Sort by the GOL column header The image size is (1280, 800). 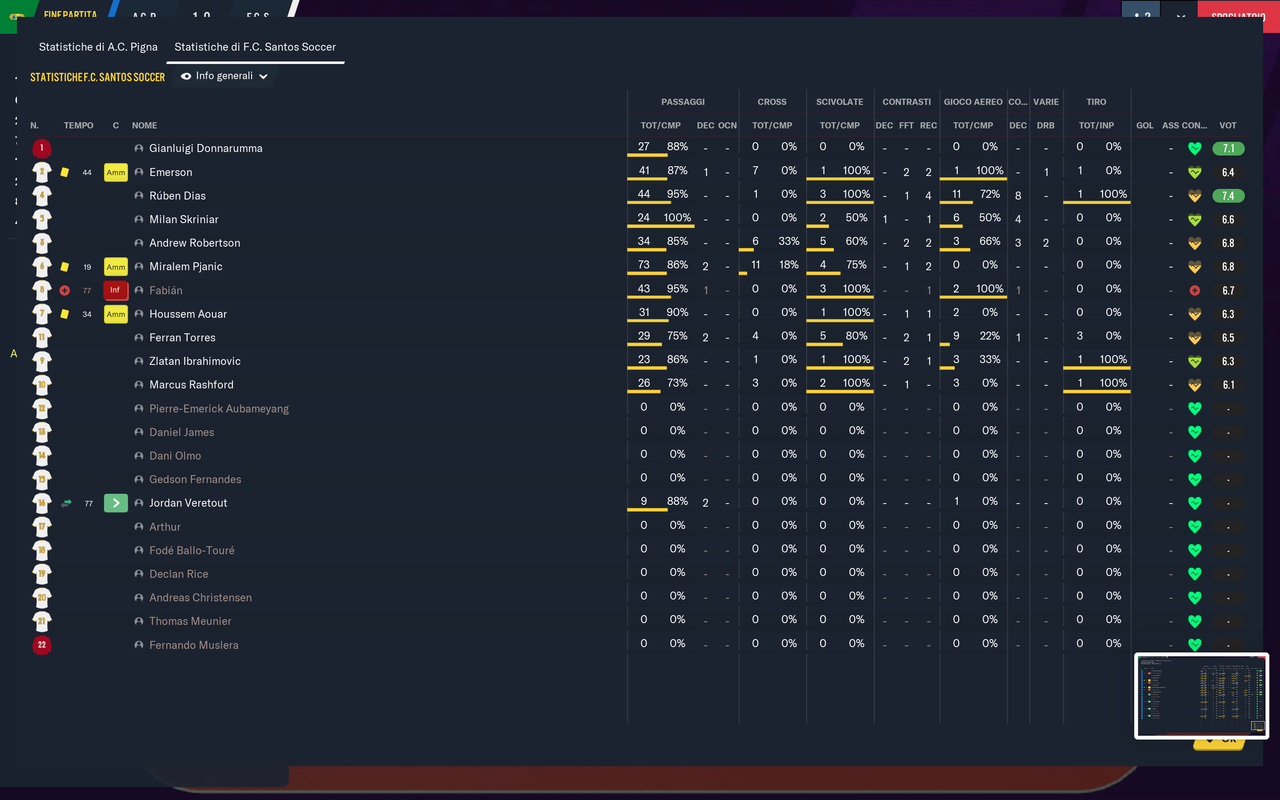pyautogui.click(x=1145, y=126)
